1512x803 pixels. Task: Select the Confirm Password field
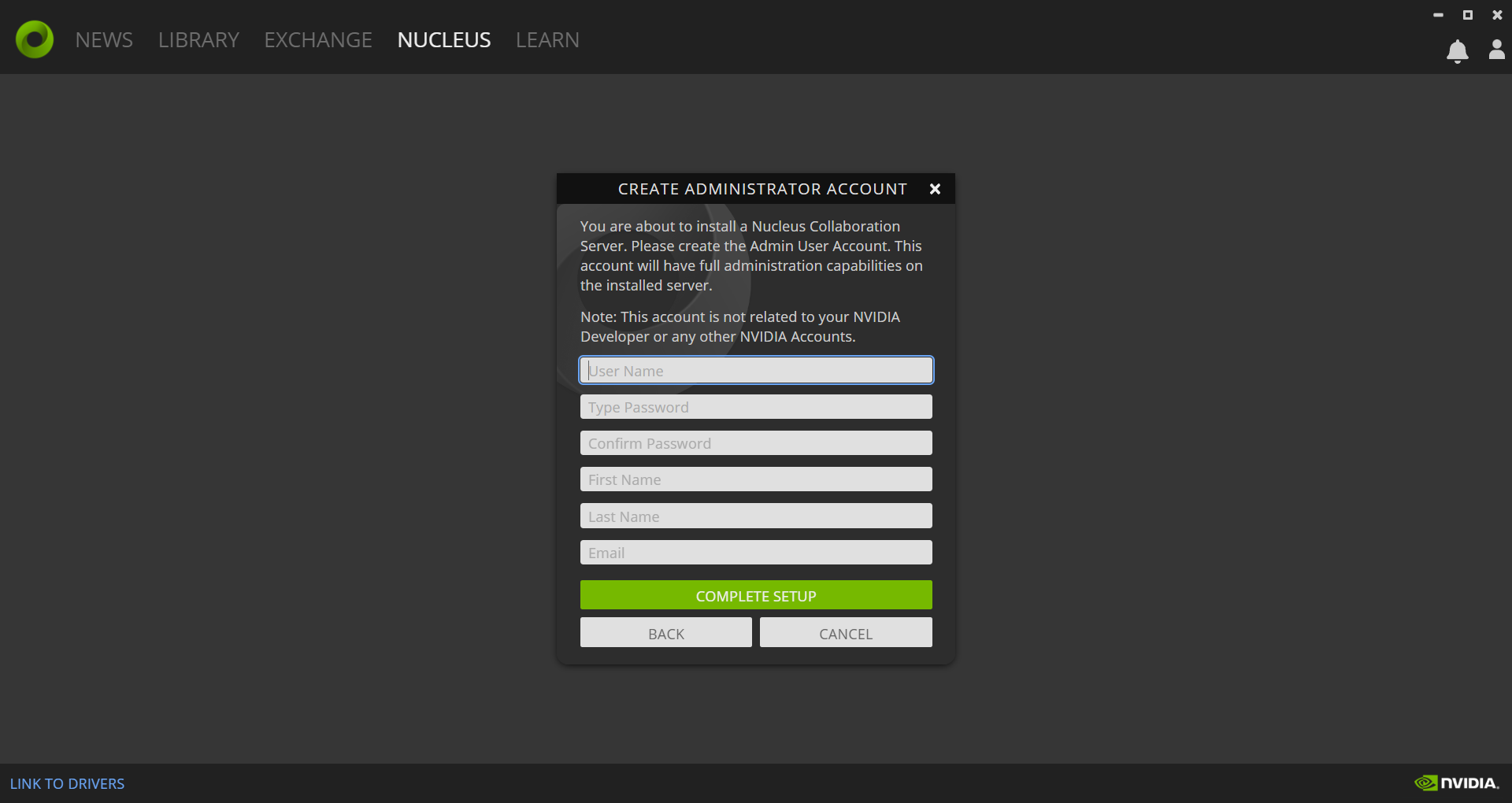tap(756, 443)
